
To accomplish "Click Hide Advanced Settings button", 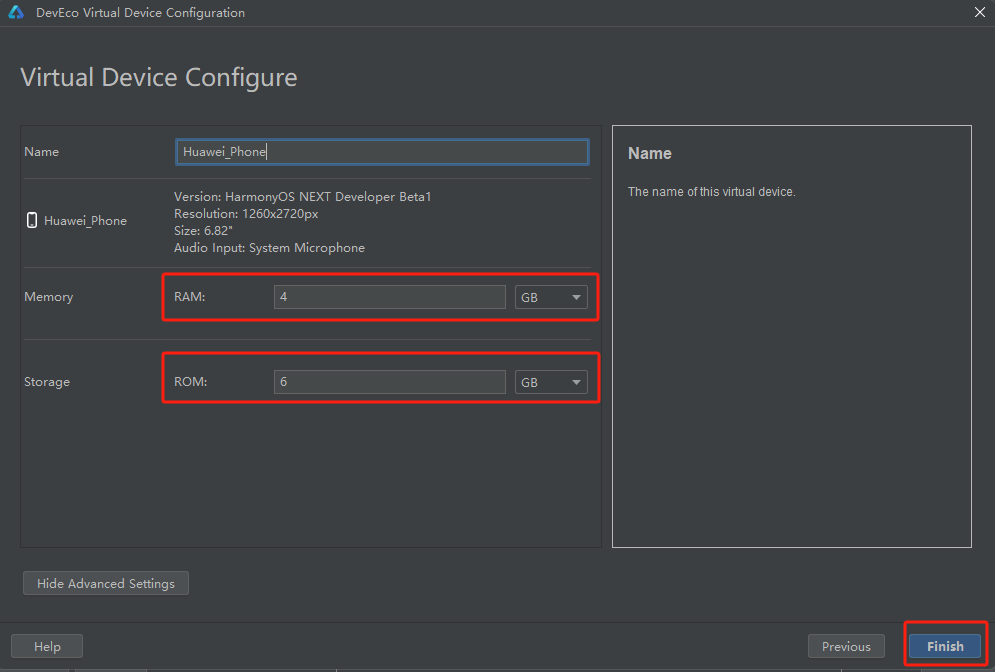I will click(x=106, y=583).
